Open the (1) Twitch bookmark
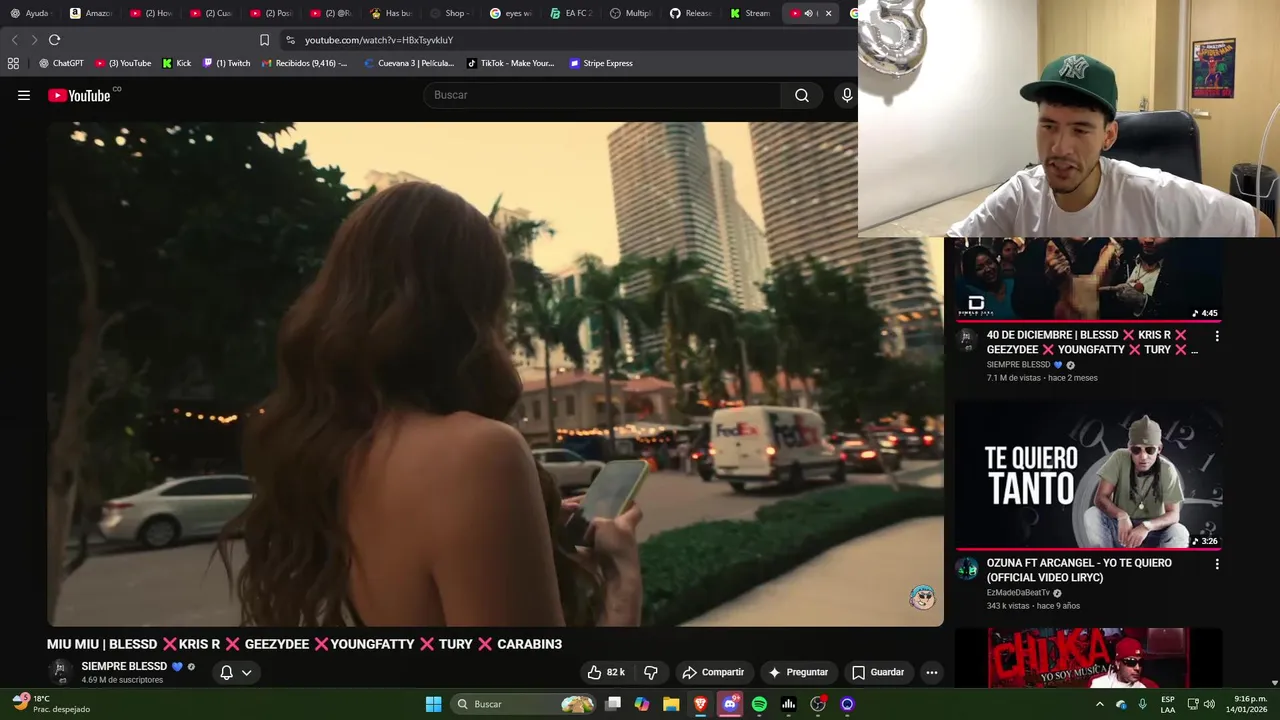This screenshot has height=720, width=1280. [227, 63]
